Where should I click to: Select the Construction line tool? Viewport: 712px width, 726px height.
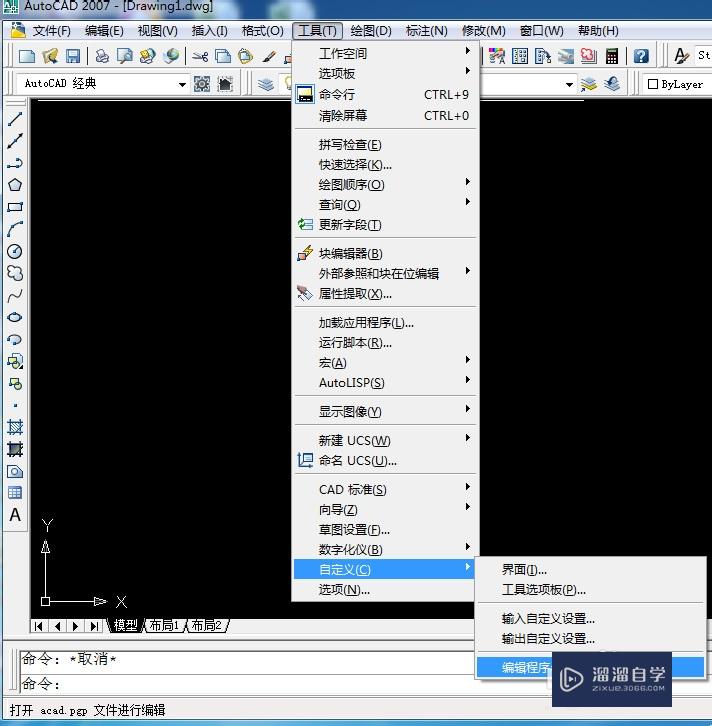coord(15,141)
